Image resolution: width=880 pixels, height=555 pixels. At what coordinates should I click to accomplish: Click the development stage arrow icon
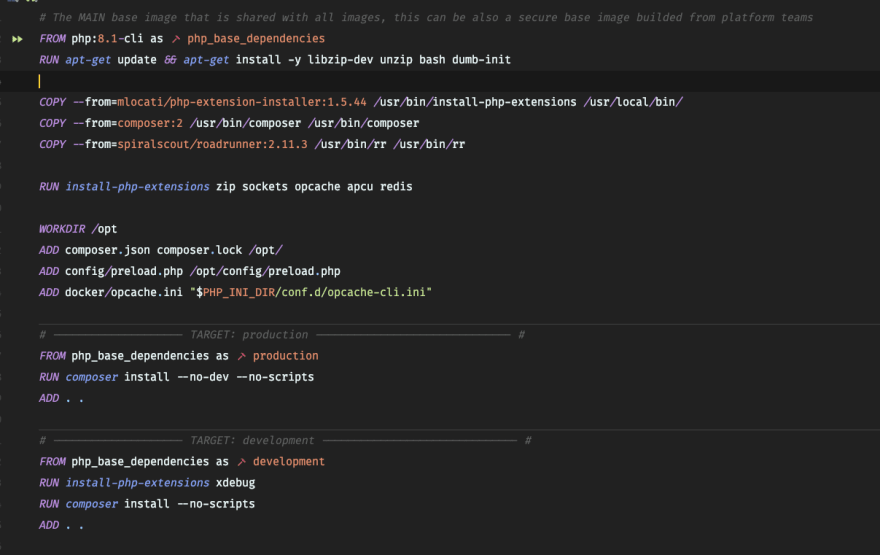pyautogui.click(x=241, y=462)
